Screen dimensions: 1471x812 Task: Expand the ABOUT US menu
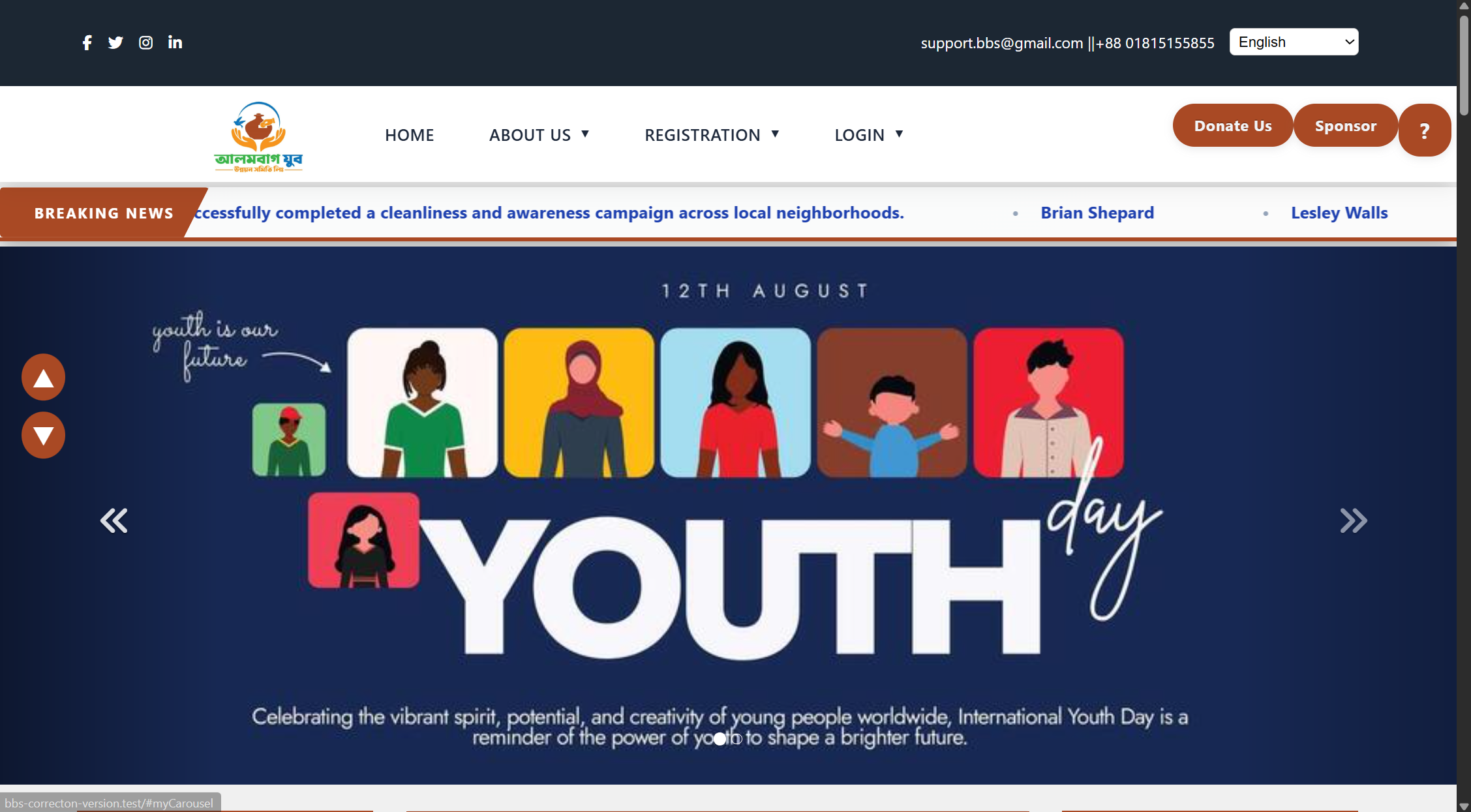pos(539,135)
